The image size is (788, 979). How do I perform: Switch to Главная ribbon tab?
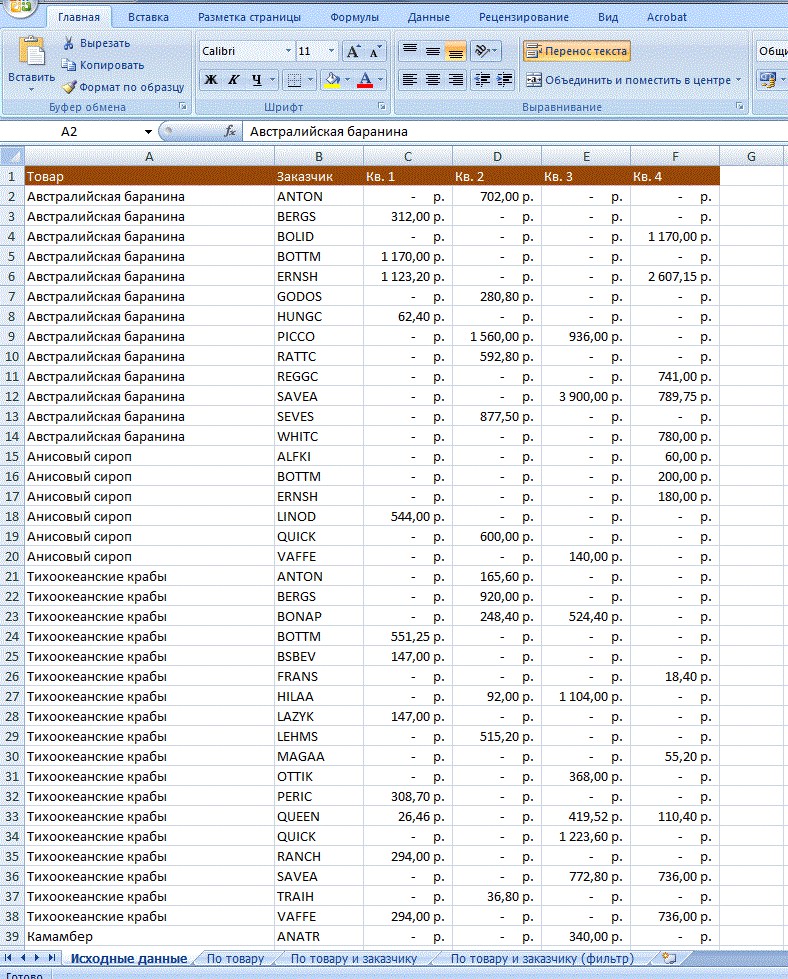79,17
